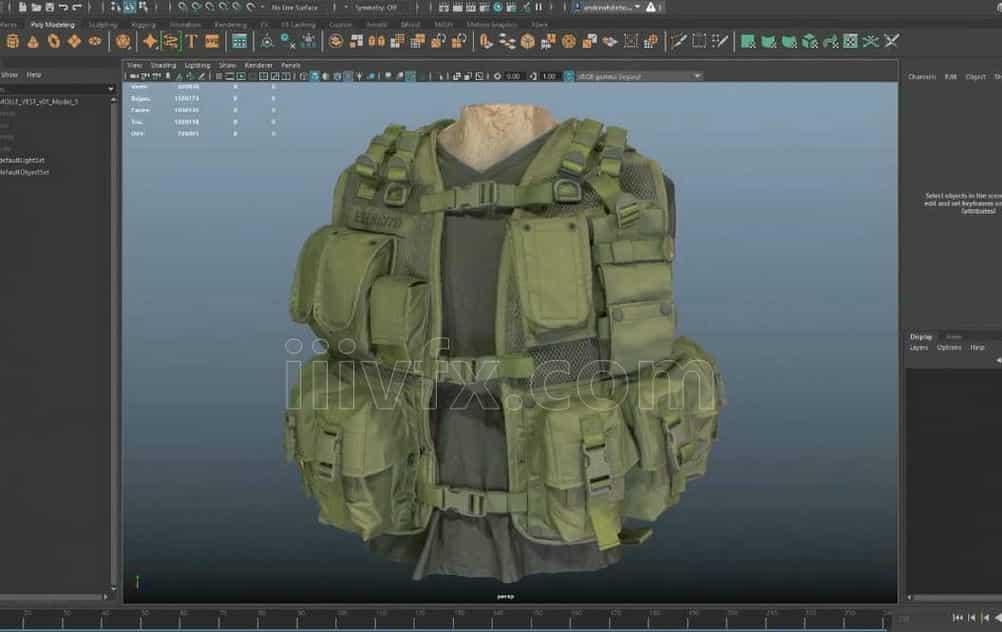Switch to the Rendering shelf tab

(x=231, y=24)
